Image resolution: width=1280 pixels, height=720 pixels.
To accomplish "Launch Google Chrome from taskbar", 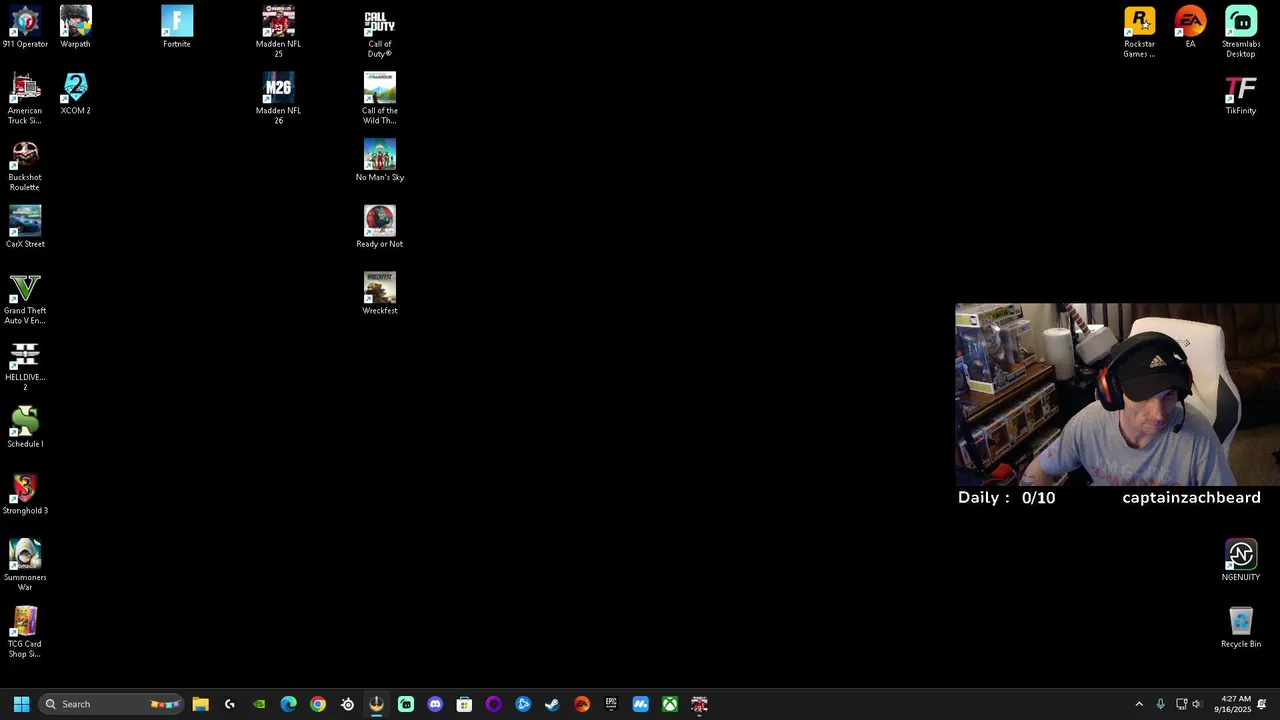I will (318, 704).
